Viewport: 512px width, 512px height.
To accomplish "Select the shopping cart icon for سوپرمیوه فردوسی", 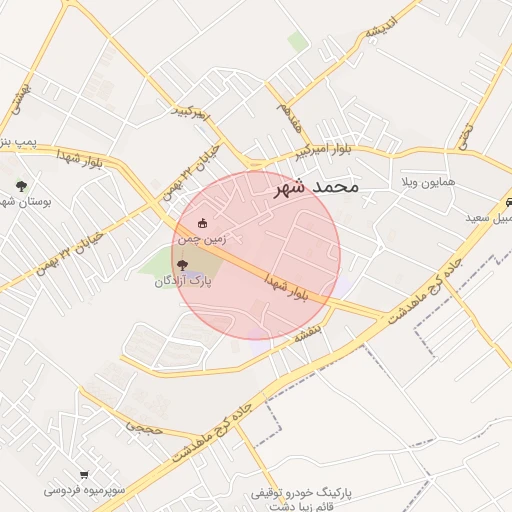I will (x=84, y=474).
